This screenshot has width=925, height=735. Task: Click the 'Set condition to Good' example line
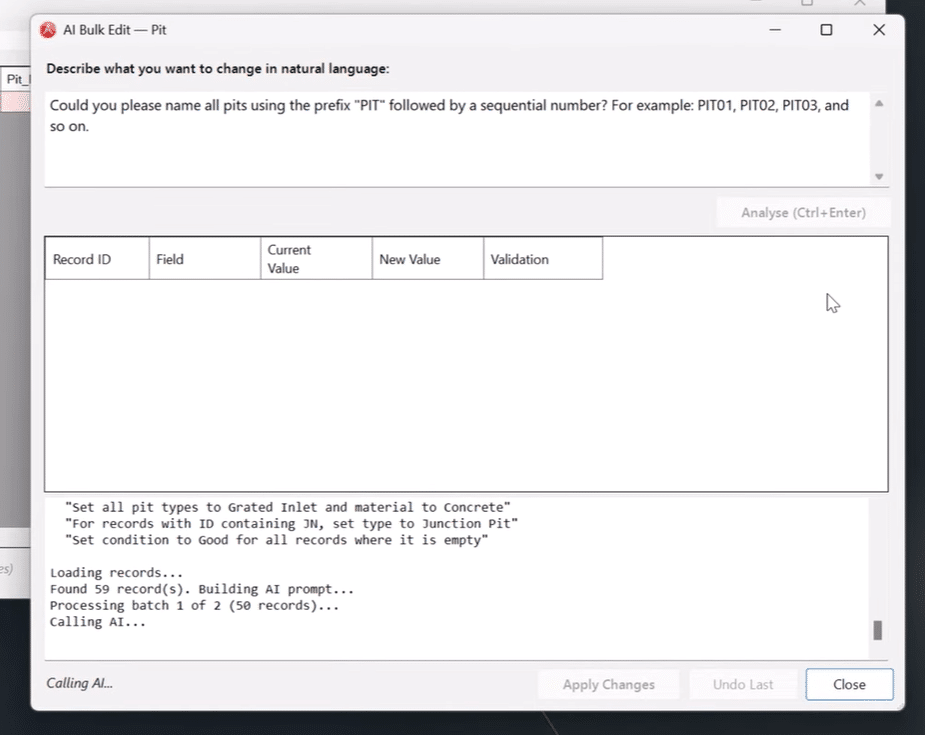coord(276,540)
